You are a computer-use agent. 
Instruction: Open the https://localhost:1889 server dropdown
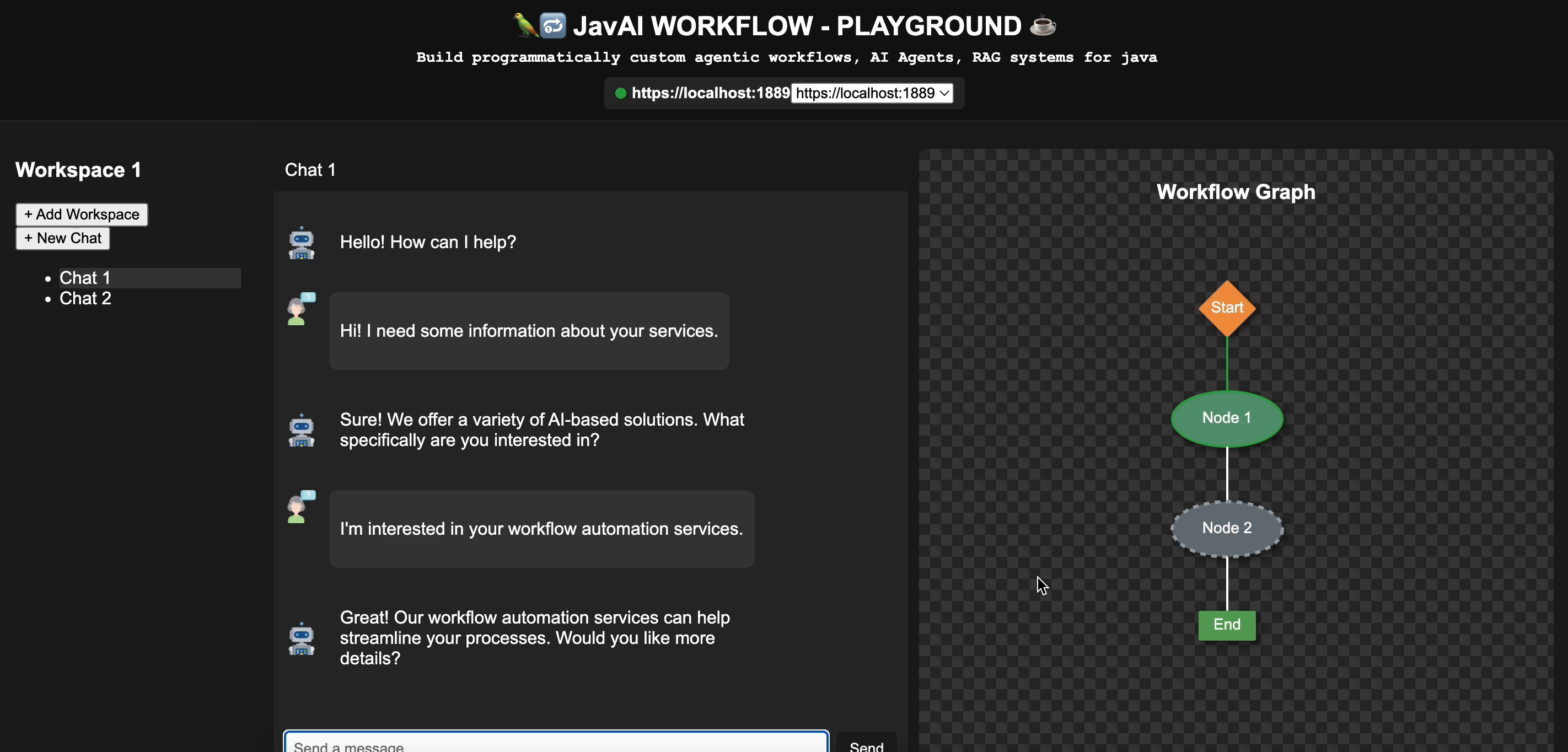point(872,93)
